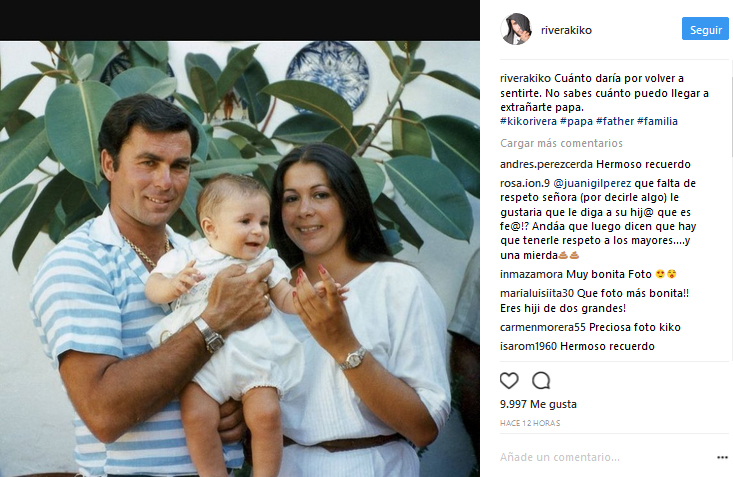The width and height of the screenshot is (733, 477).
Task: Open commenter andres.perezcerda profile
Action: click(x=546, y=164)
